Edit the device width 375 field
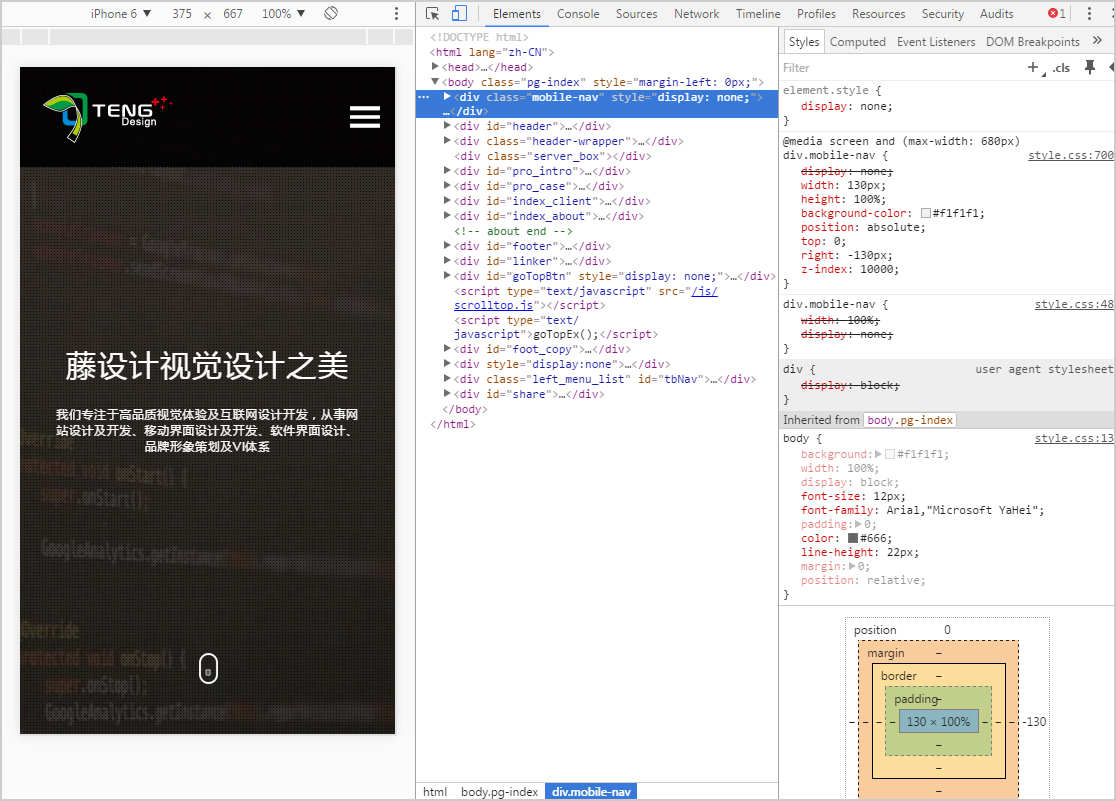This screenshot has width=1116, height=801. pyautogui.click(x=182, y=14)
